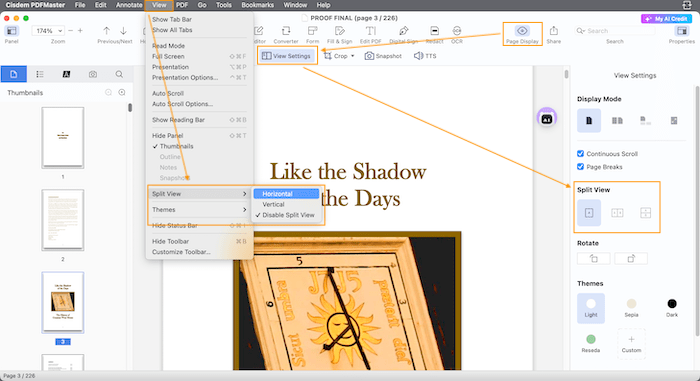This screenshot has height=381, width=700.
Task: Open the Form tool
Action: pyautogui.click(x=312, y=34)
